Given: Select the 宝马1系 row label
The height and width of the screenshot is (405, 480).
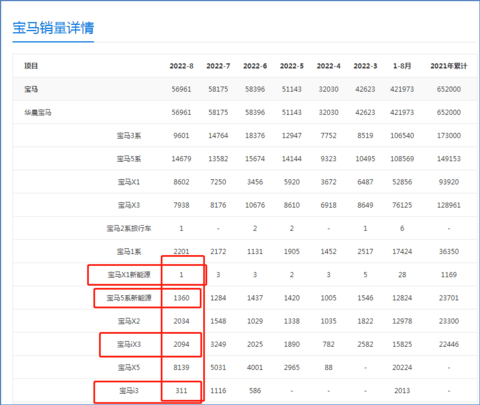Looking at the screenshot, I should click(129, 251).
